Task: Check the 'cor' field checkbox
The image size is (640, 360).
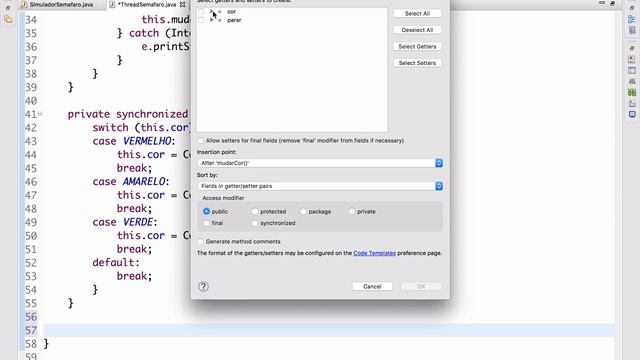Action: click(201, 12)
